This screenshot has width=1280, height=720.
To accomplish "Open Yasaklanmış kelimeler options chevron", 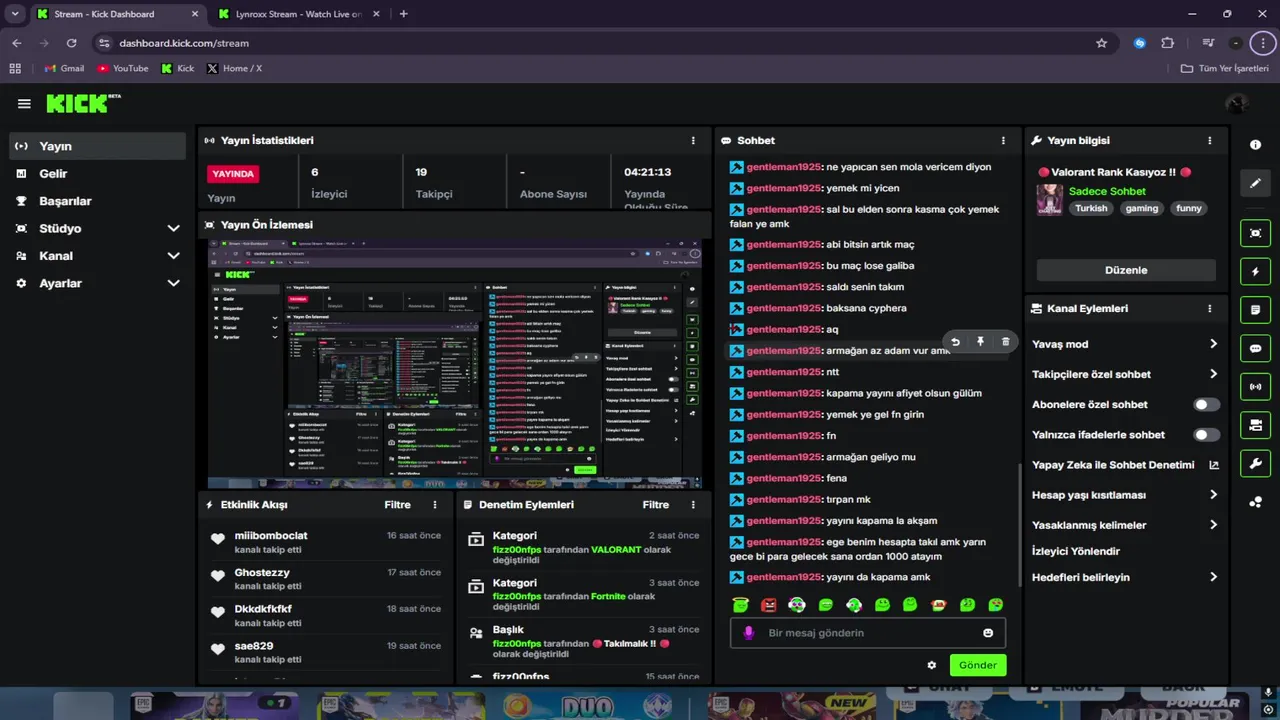I will tap(1213, 525).
